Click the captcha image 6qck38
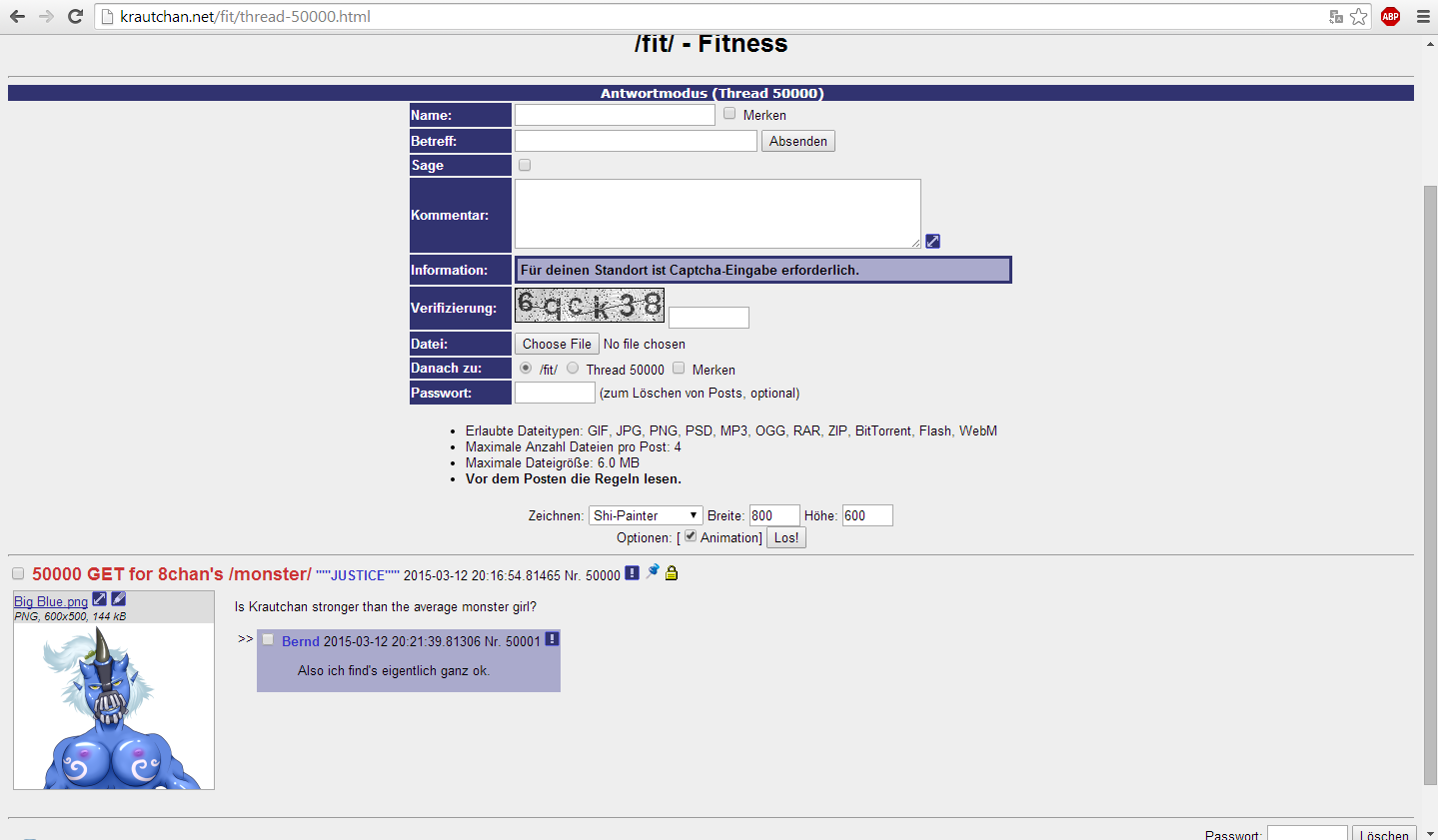Viewport: 1438px width, 840px height. pyautogui.click(x=590, y=305)
